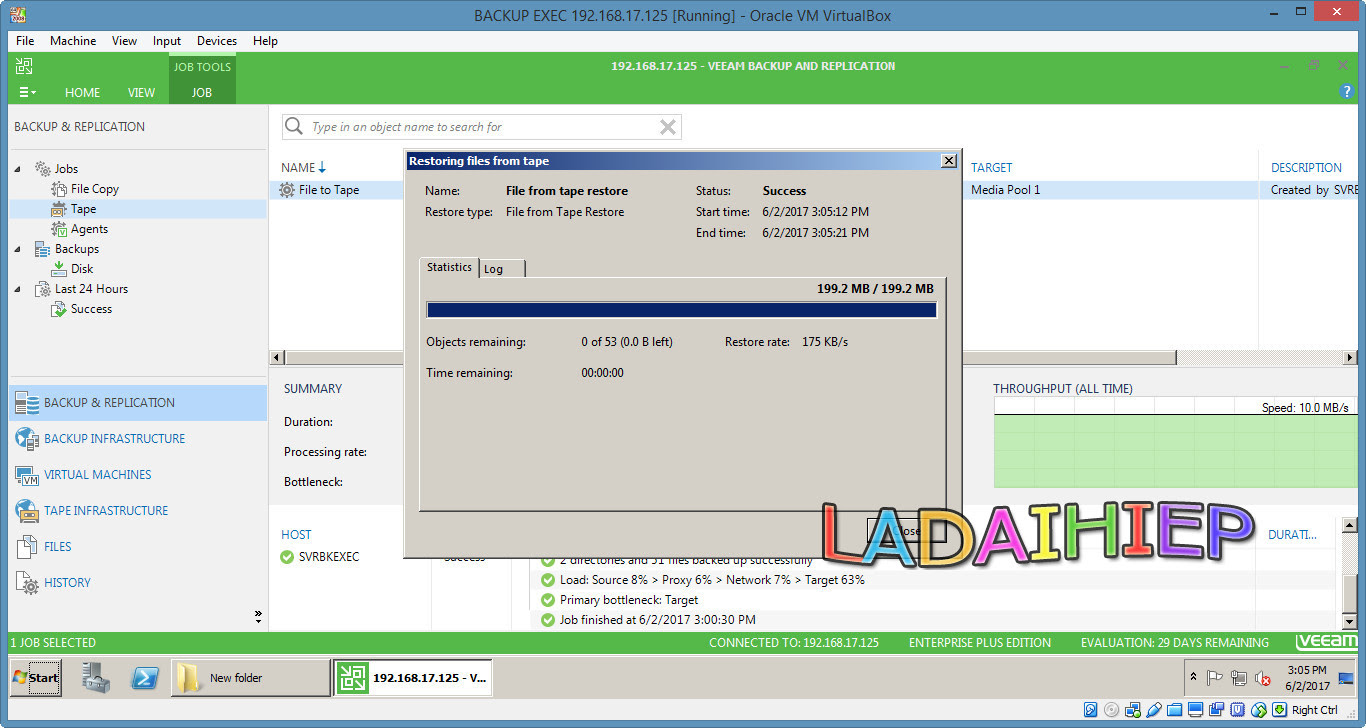Select File Copy under Jobs

tap(95, 189)
